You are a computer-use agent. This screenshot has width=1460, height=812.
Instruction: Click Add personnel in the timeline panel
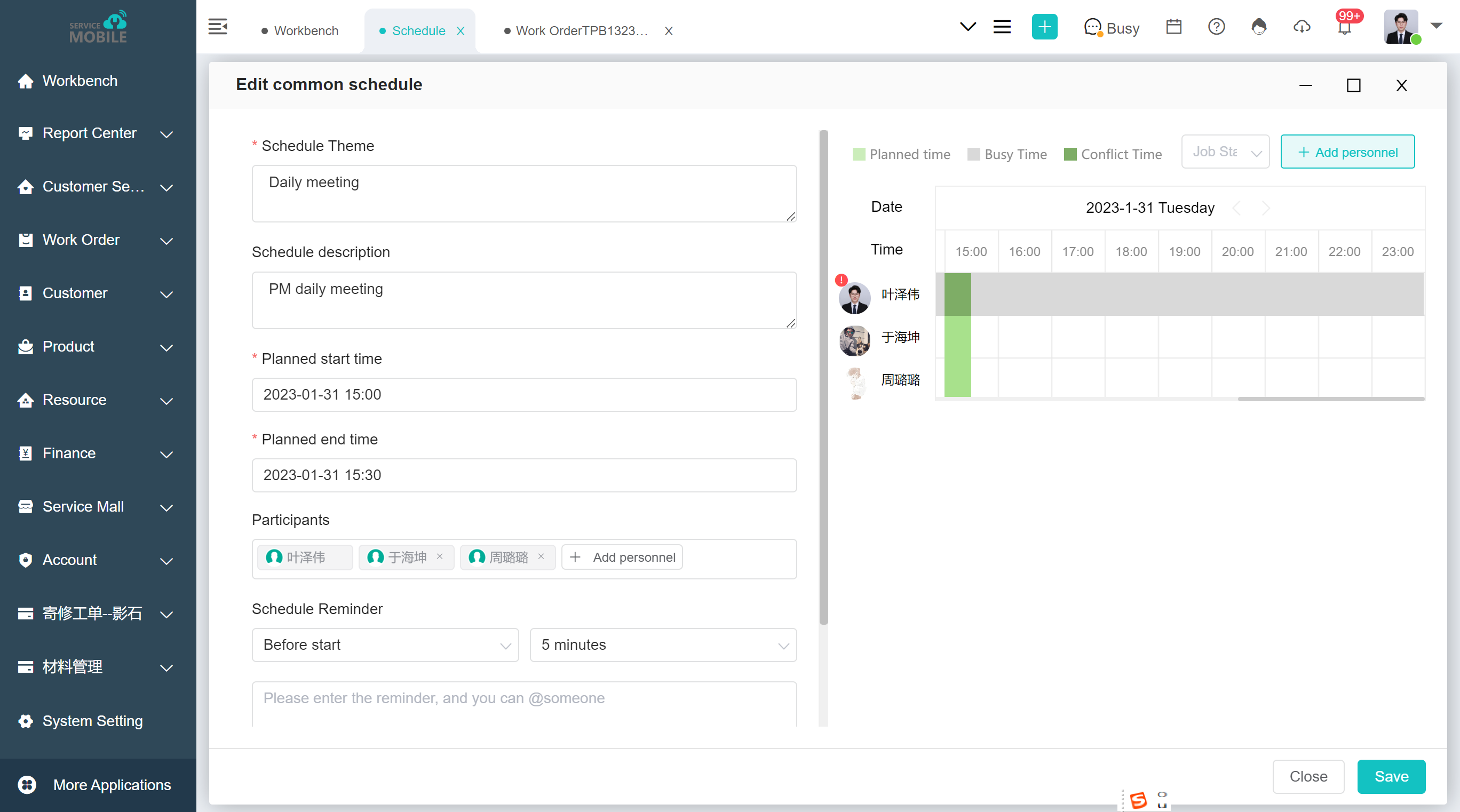point(1347,152)
